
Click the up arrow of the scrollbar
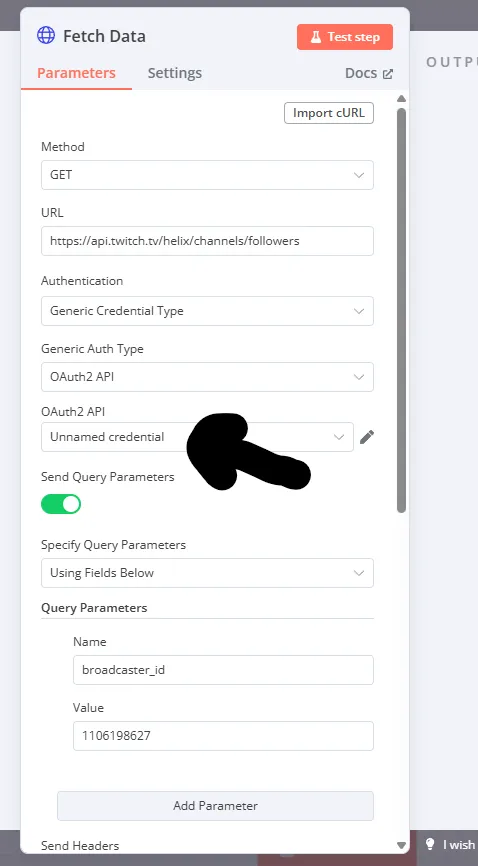pos(402,98)
